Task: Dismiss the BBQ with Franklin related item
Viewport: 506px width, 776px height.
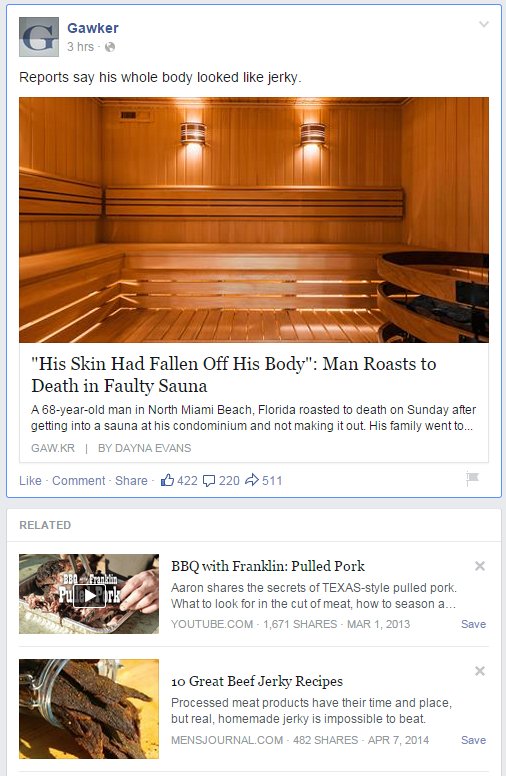Action: 480,566
